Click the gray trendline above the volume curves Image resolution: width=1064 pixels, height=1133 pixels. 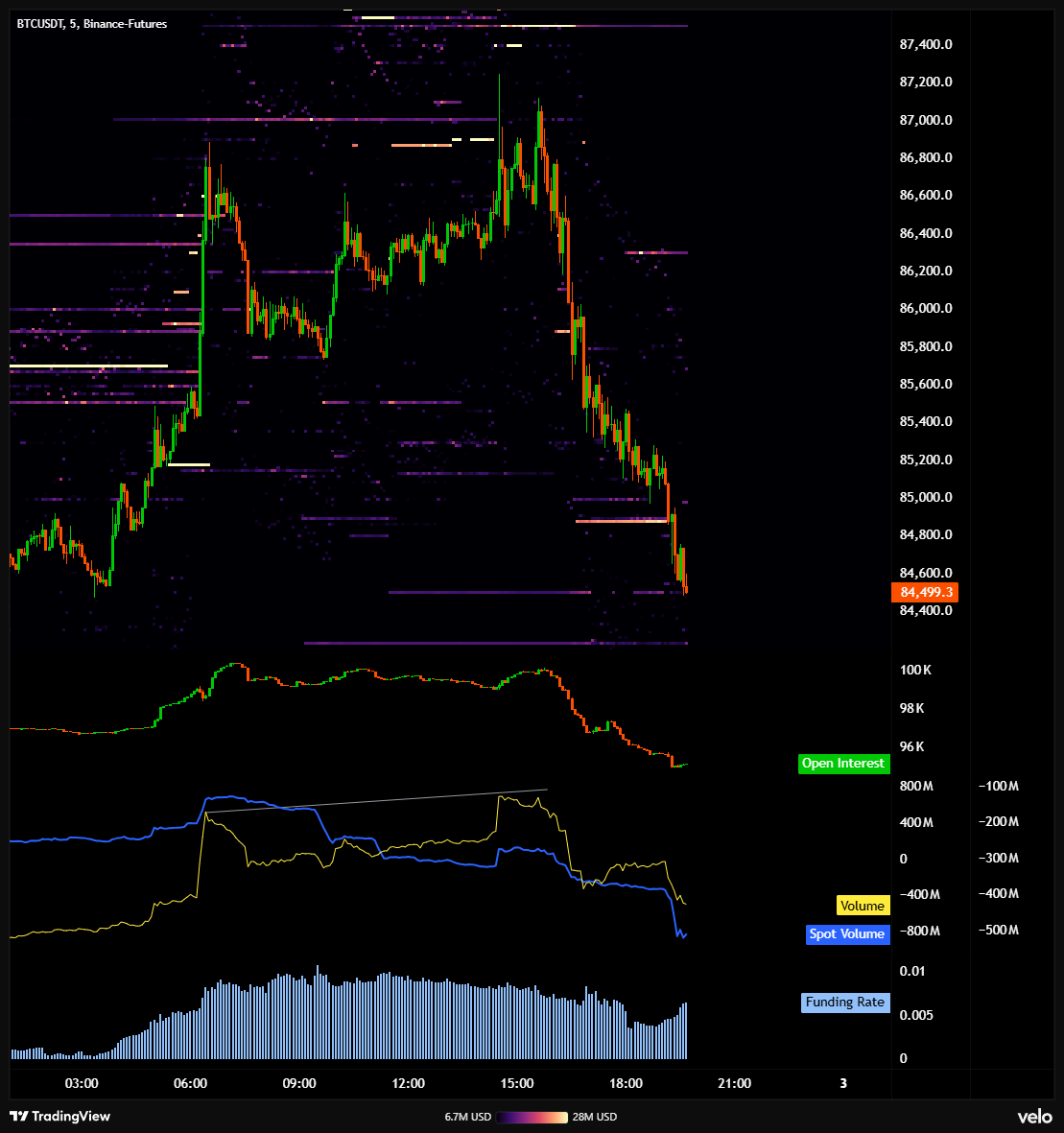pyautogui.click(x=377, y=801)
